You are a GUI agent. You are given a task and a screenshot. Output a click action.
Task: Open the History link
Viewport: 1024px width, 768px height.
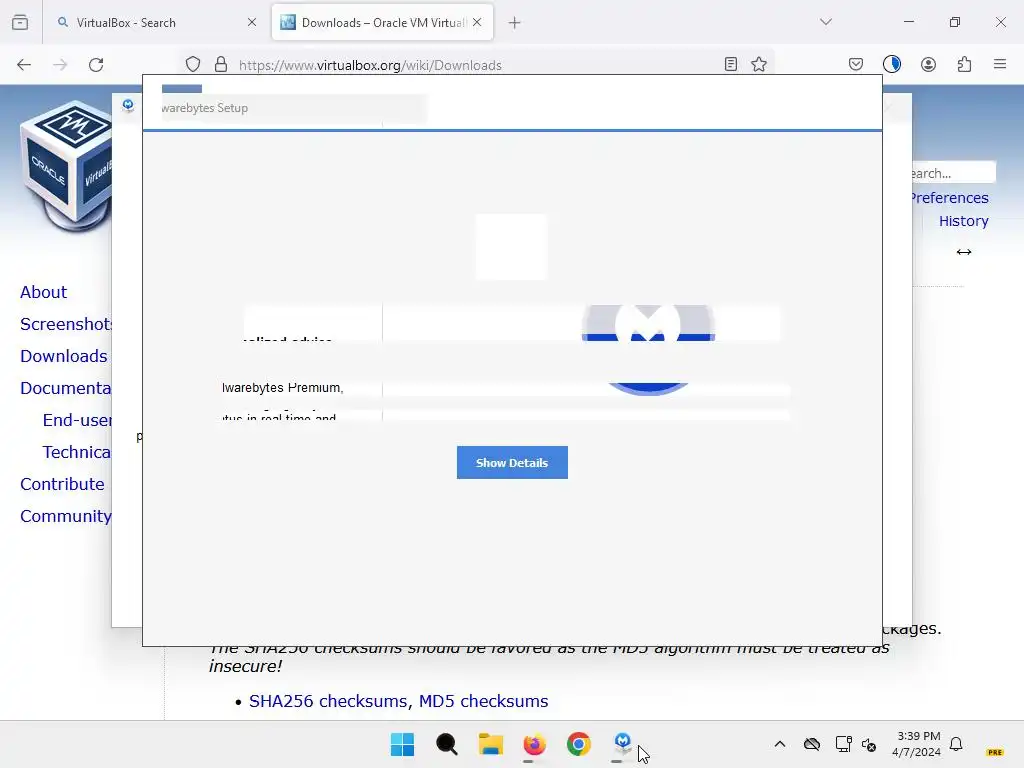click(963, 221)
